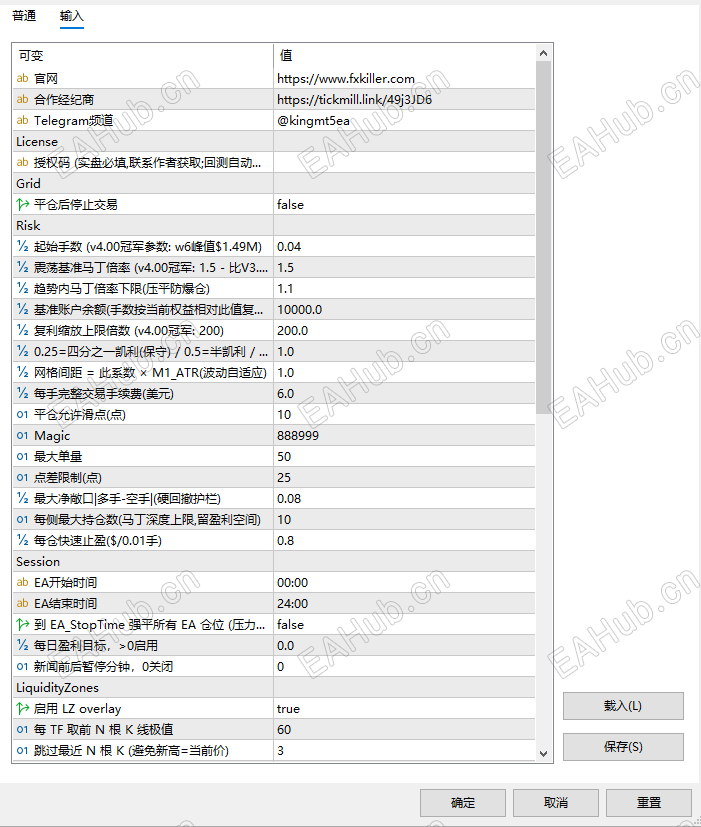Switch to the 普通 tab

(24, 16)
